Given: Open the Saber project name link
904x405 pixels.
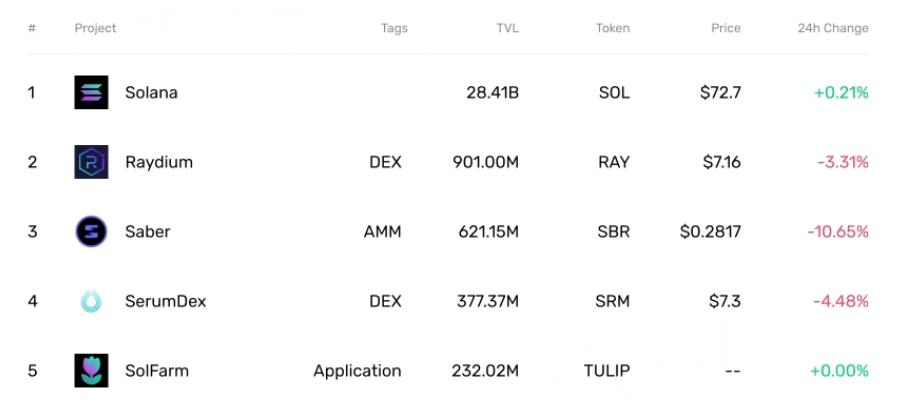Looking at the screenshot, I should [147, 232].
